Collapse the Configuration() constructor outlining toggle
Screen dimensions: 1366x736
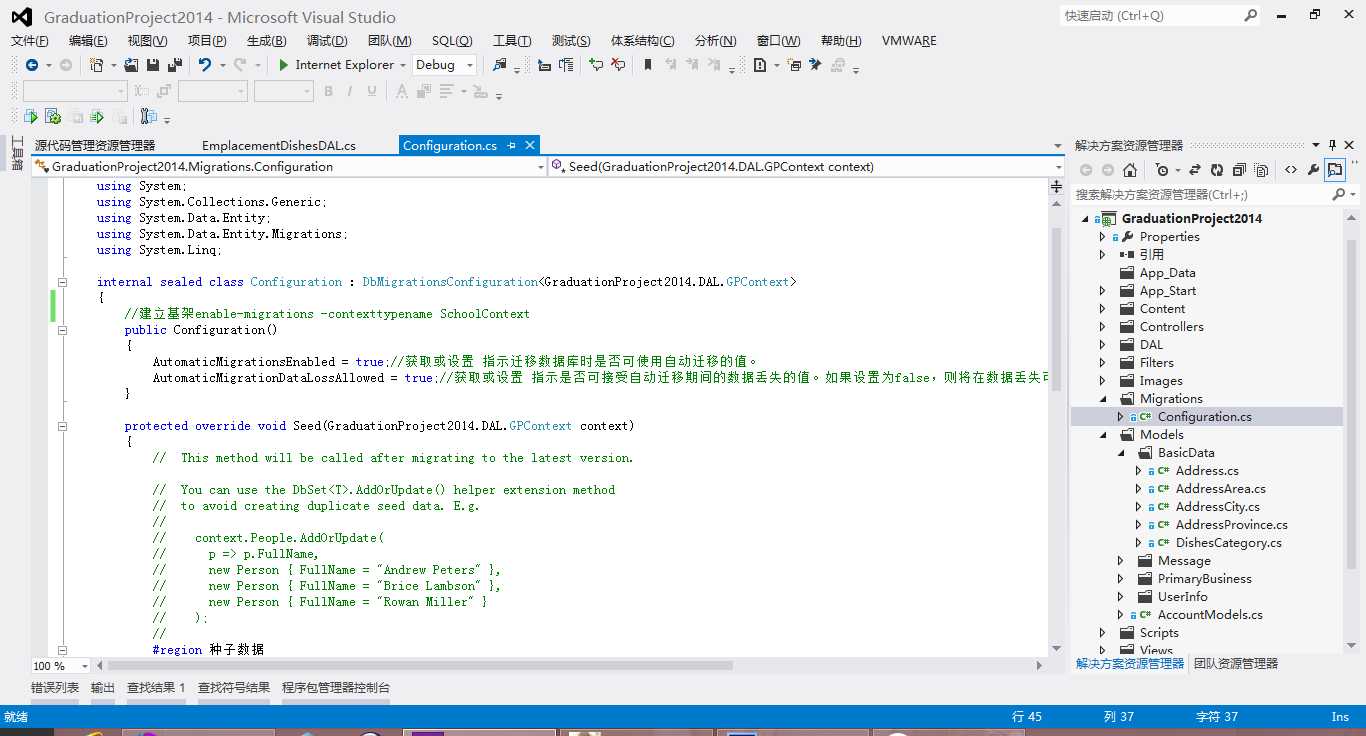62,330
